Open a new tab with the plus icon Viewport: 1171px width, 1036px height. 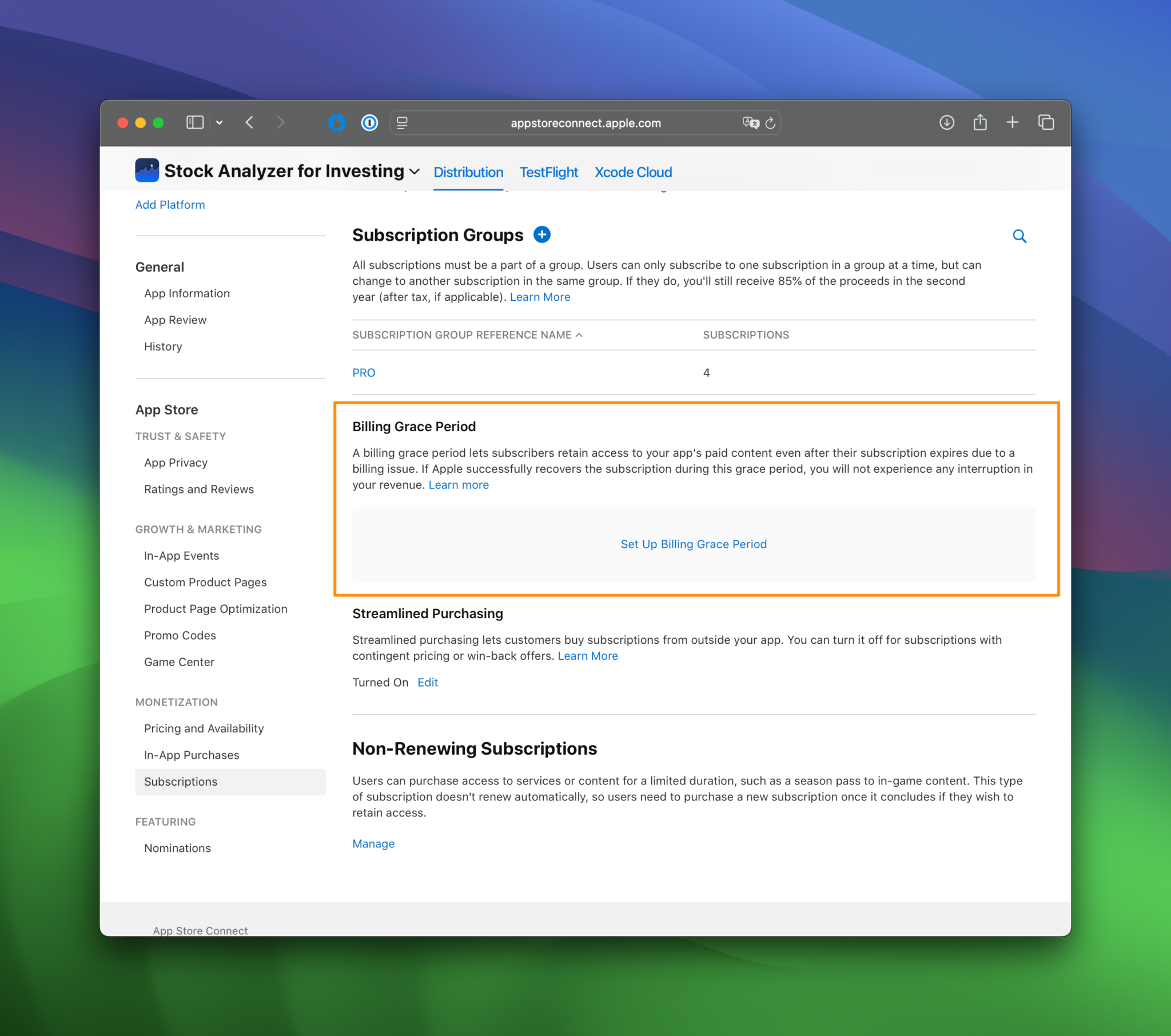(1012, 122)
